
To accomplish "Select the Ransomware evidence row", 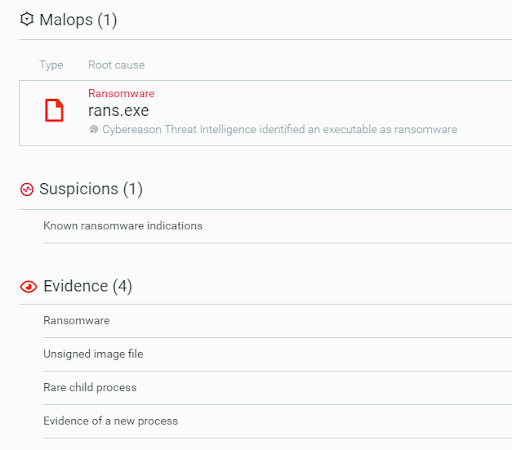I will pos(277,321).
